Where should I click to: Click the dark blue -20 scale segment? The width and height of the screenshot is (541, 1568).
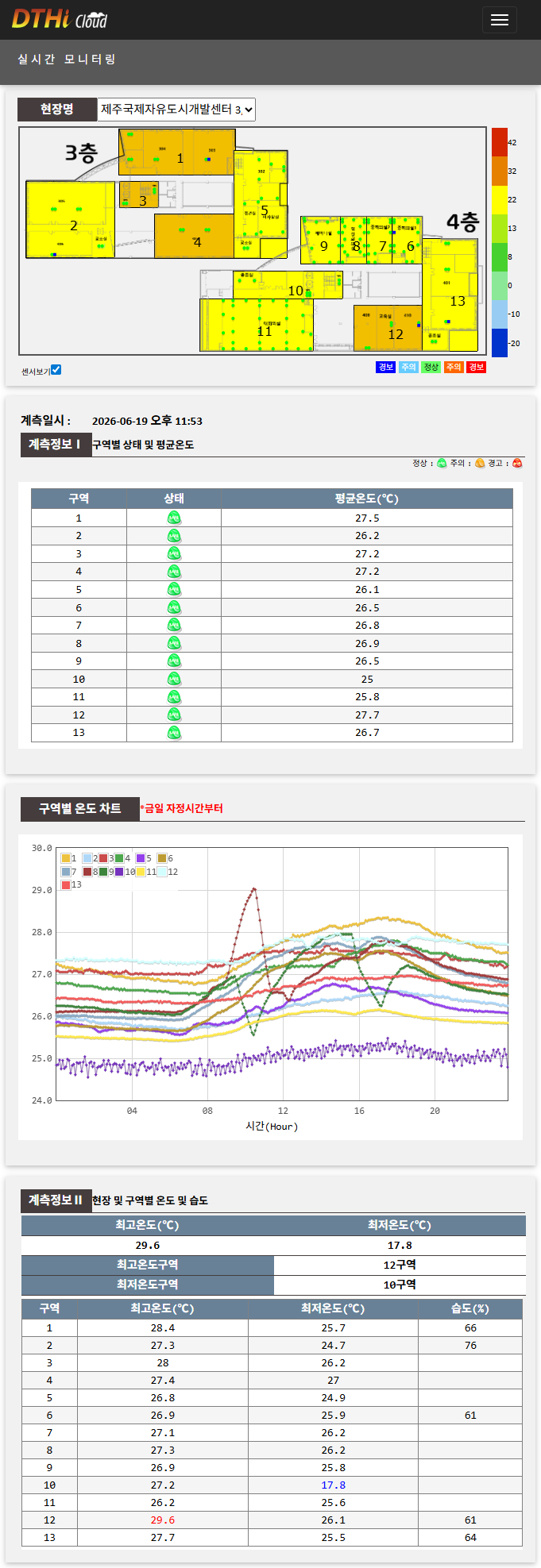tap(499, 343)
